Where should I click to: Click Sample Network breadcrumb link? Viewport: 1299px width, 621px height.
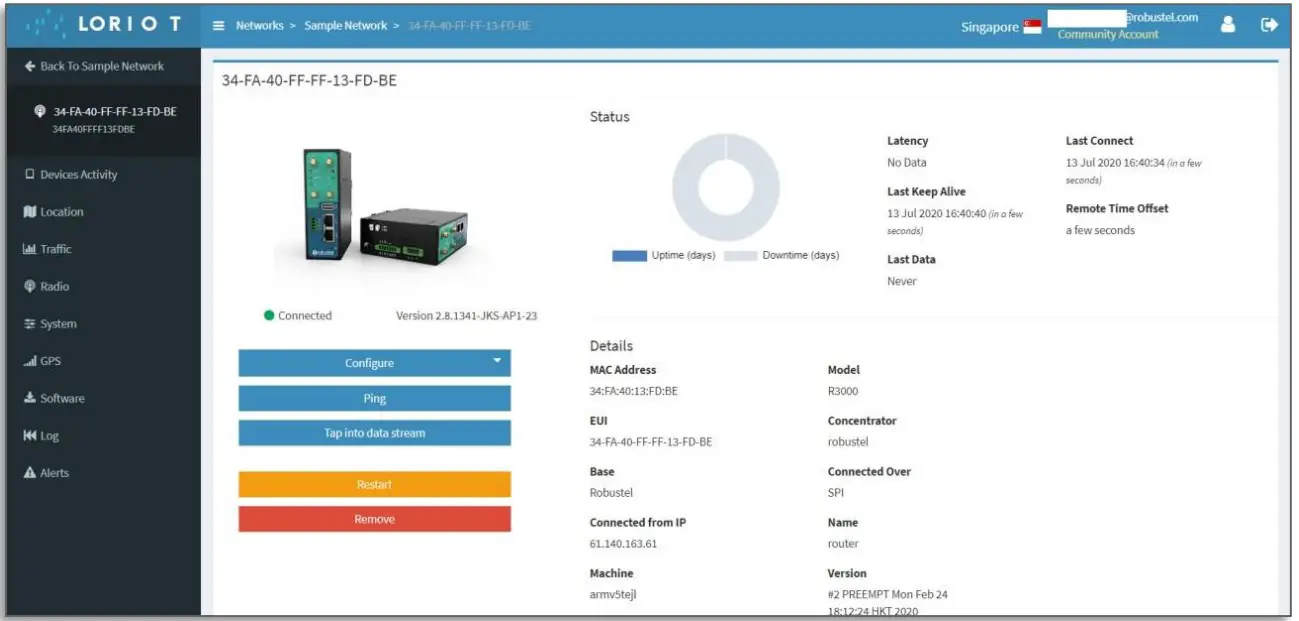coord(345,26)
